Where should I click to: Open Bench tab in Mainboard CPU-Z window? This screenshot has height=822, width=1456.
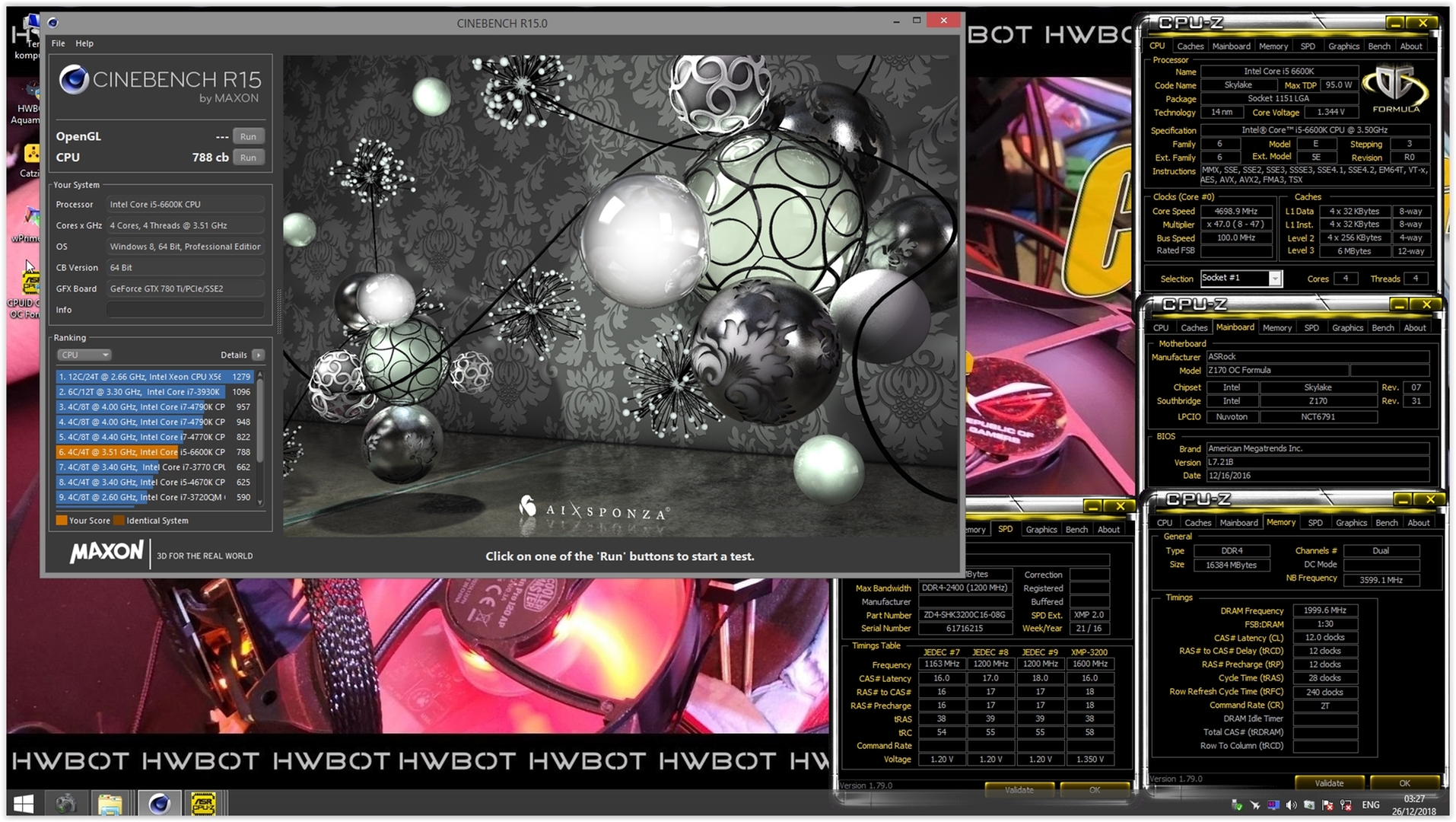(1382, 328)
